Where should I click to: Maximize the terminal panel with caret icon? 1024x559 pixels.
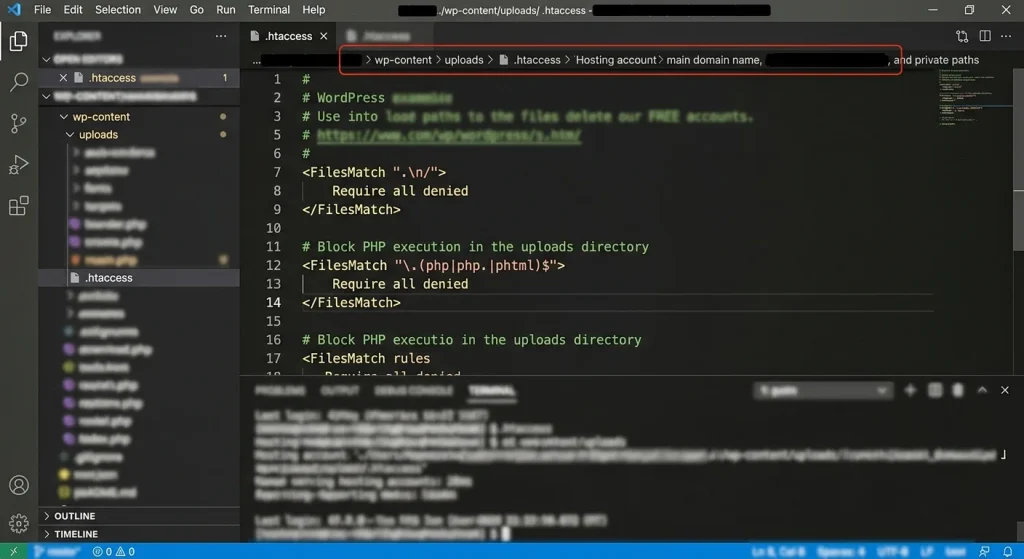click(982, 390)
